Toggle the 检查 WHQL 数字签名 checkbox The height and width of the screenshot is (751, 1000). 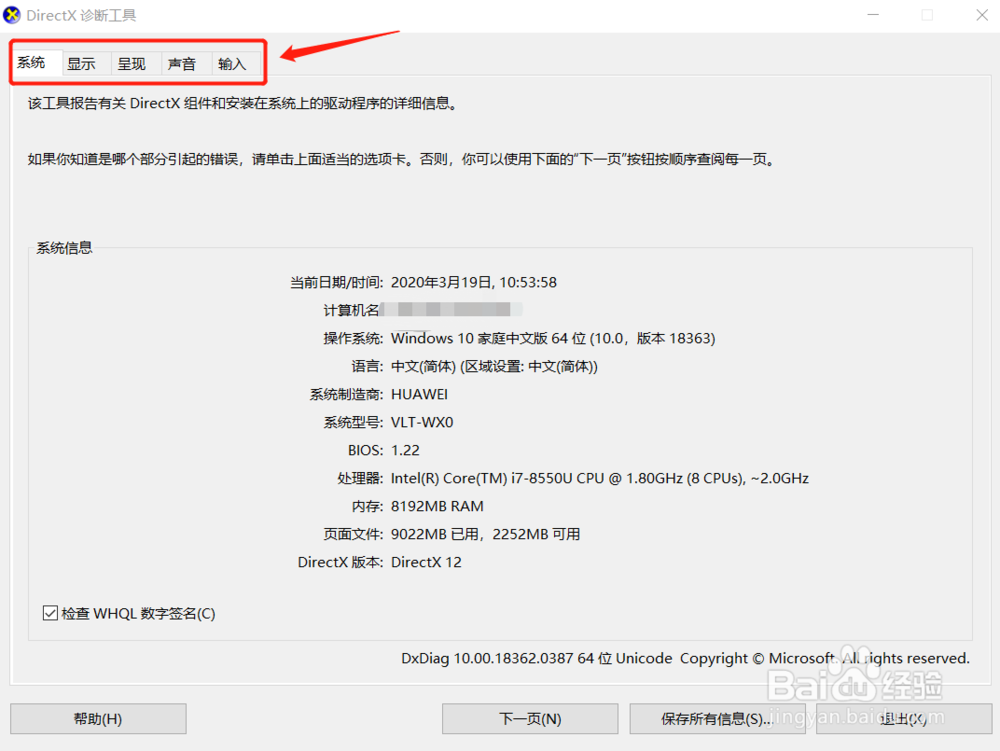(50, 613)
